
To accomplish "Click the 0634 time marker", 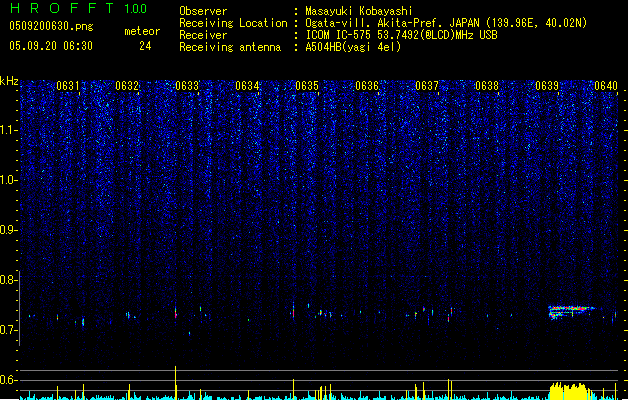I will click(x=247, y=86).
